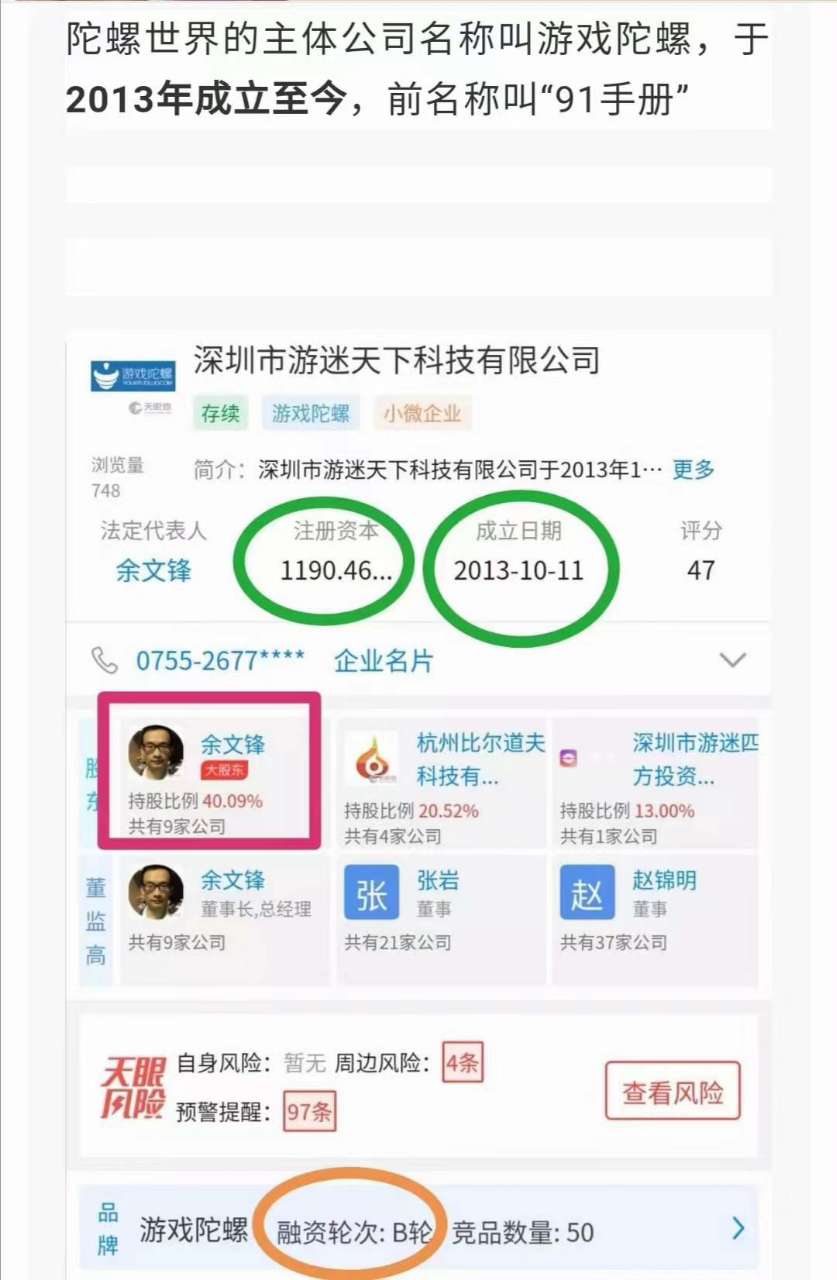
Task: Select the 游戏陀螺 blue tag
Action: tap(311, 414)
